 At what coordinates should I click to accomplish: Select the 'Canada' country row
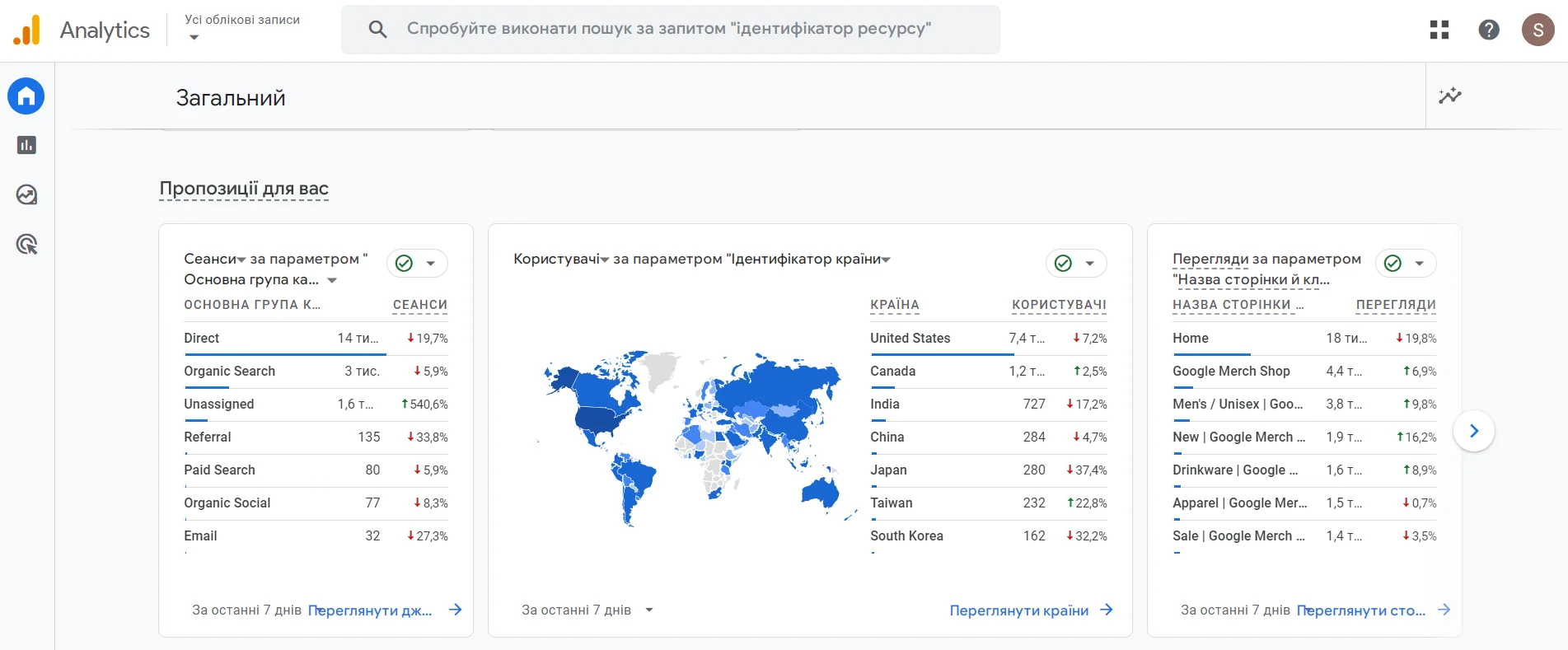pos(989,372)
